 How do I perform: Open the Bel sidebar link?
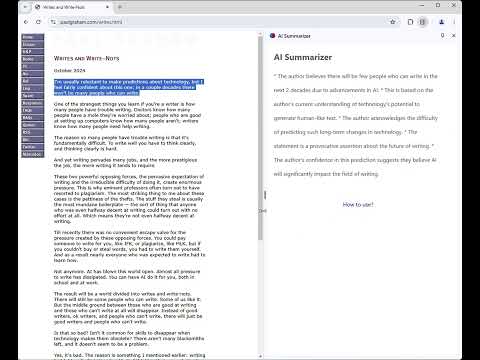pos(33,81)
